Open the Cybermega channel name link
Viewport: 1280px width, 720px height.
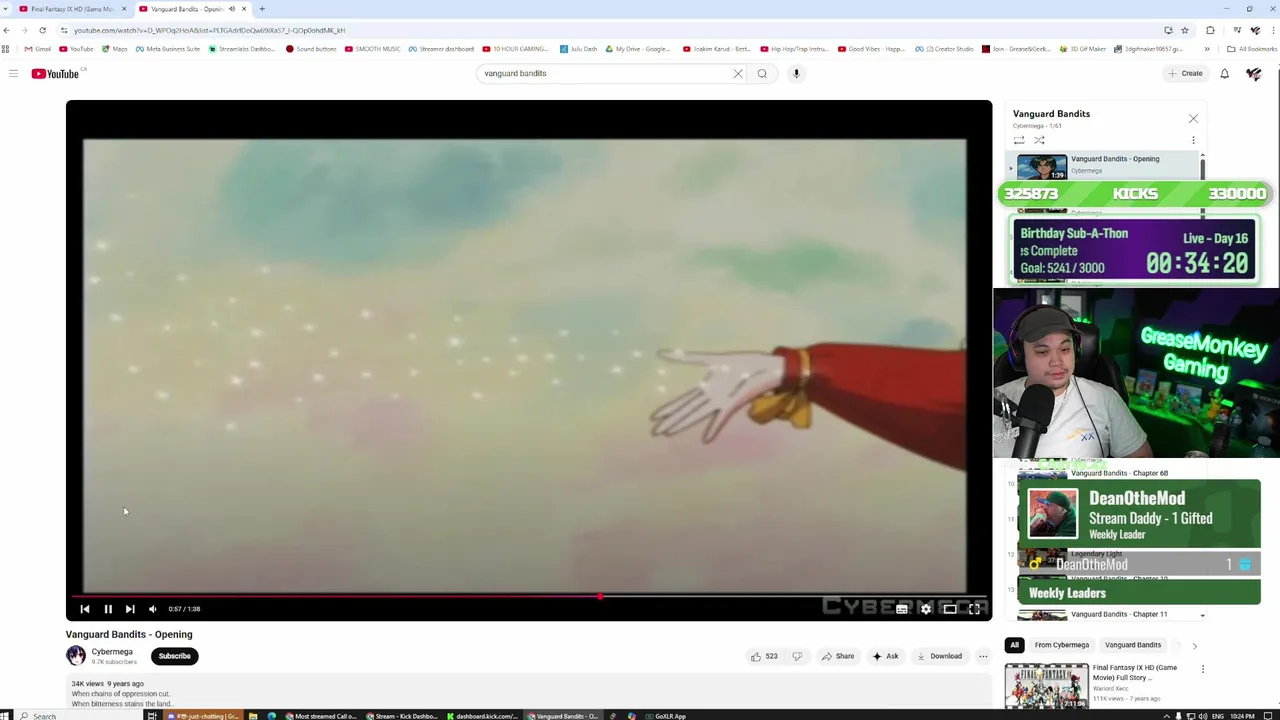pos(112,652)
